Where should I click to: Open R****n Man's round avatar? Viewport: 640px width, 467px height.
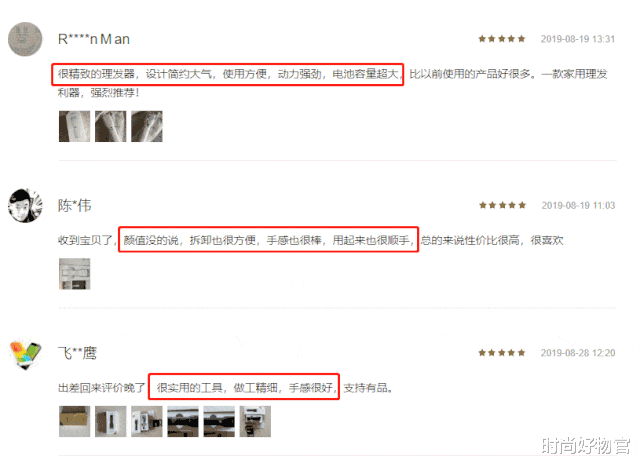(25, 39)
